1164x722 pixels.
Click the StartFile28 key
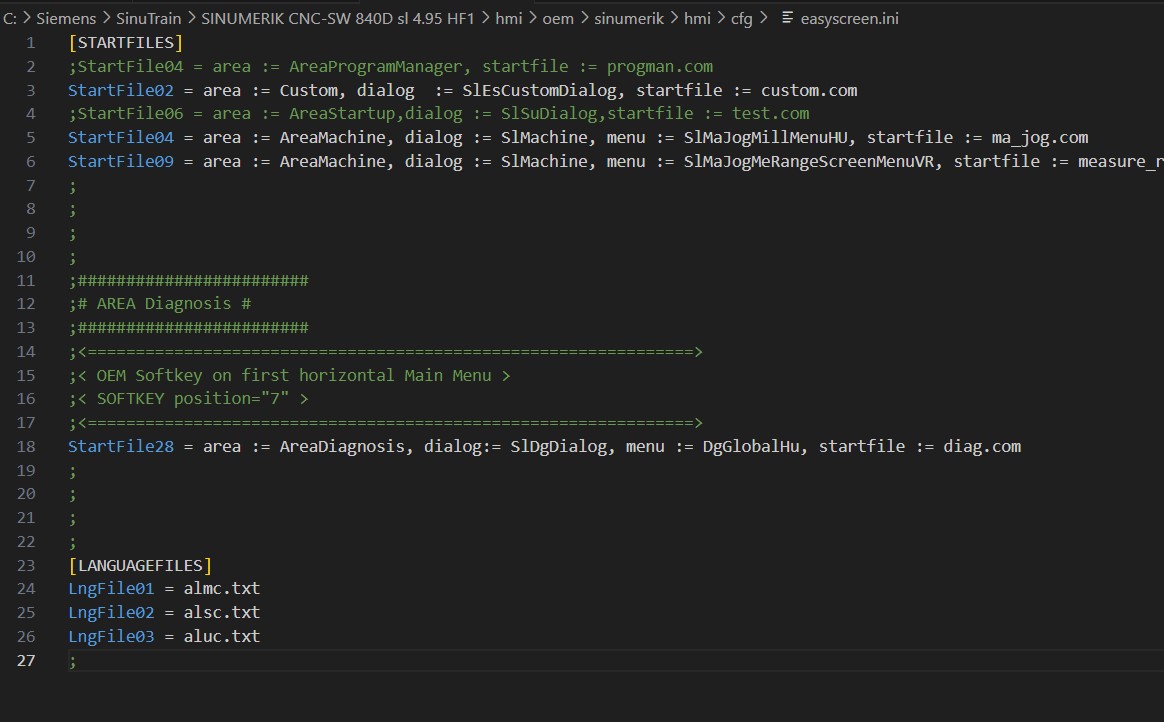[x=121, y=447]
